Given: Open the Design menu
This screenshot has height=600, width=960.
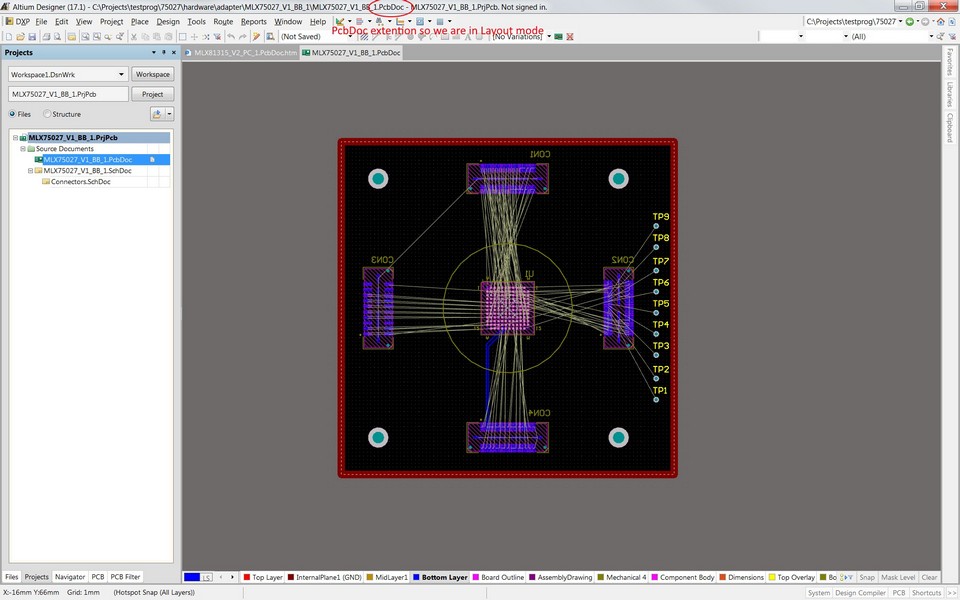Looking at the screenshot, I should 168,21.
